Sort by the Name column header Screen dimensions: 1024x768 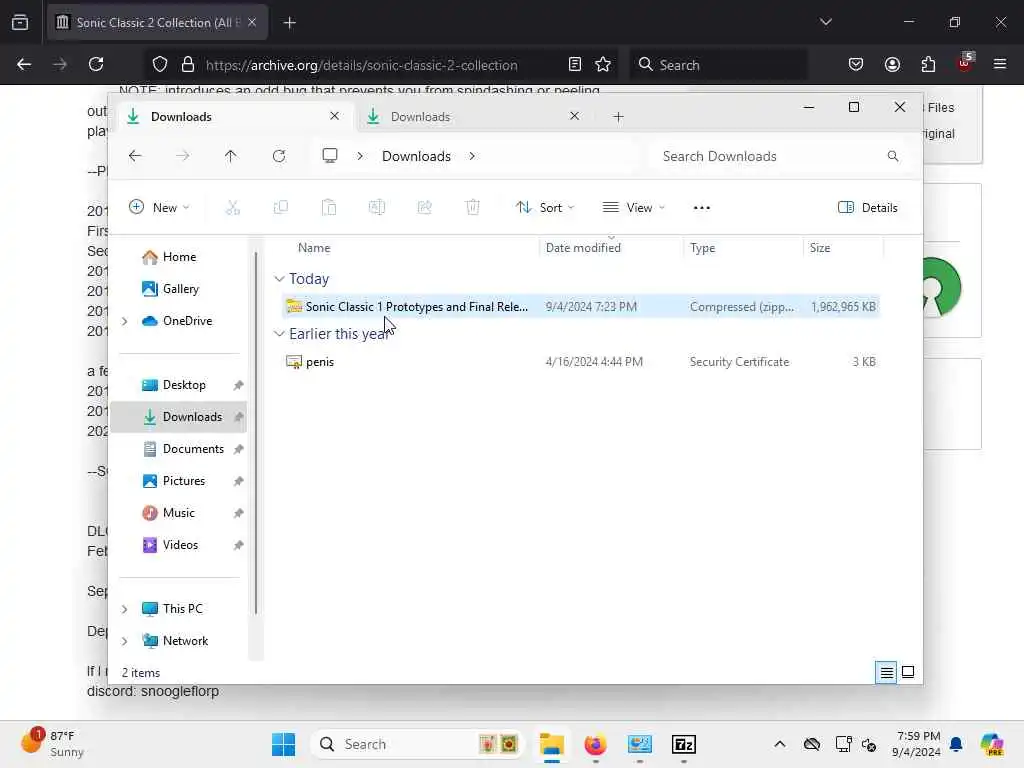click(x=313, y=248)
